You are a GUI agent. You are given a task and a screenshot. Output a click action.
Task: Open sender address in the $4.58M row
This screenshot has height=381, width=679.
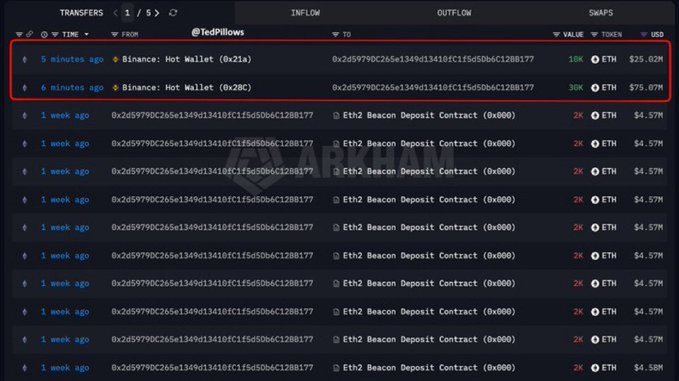pos(212,368)
